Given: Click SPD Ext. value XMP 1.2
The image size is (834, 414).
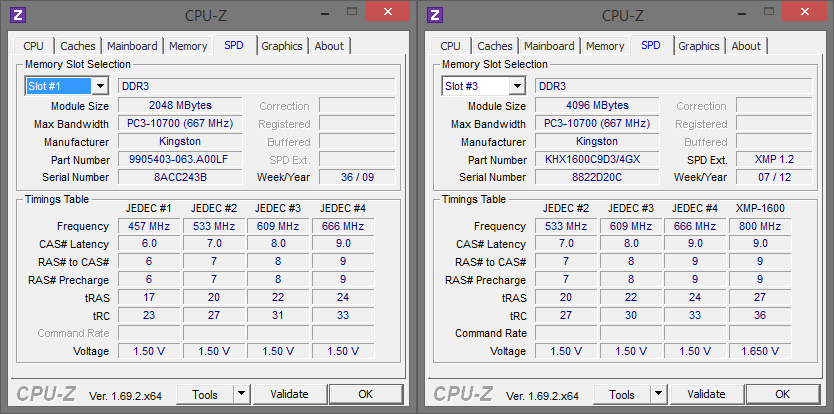Looking at the screenshot, I should 774,159.
